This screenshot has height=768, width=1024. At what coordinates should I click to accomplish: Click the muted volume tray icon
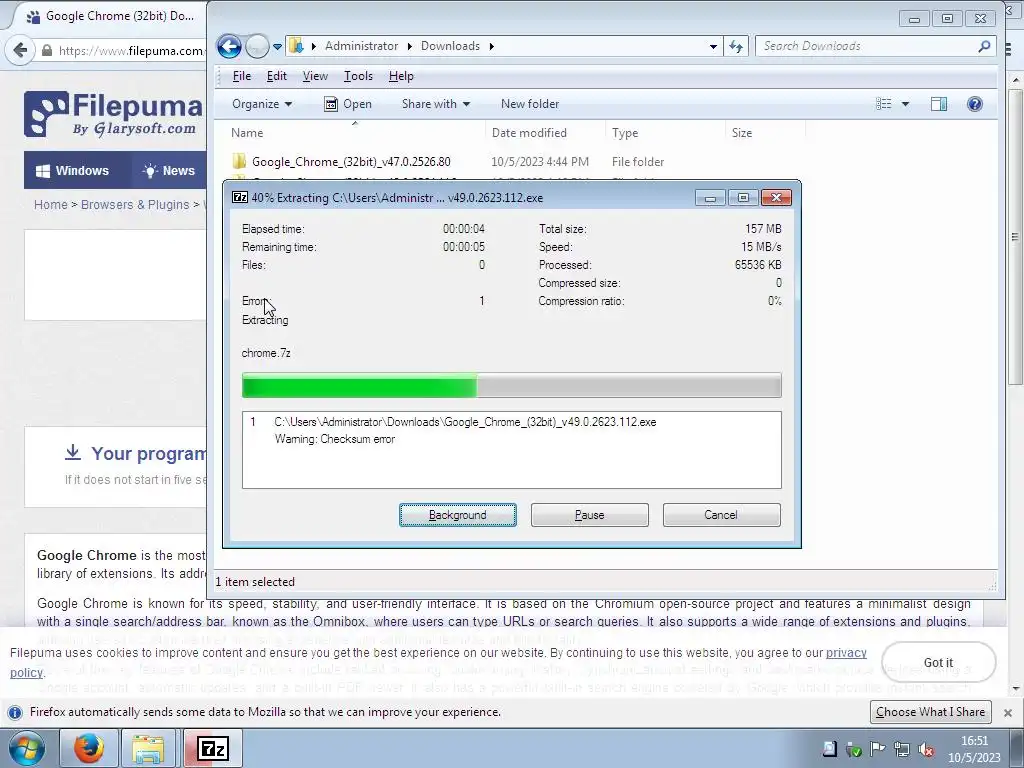click(926, 749)
